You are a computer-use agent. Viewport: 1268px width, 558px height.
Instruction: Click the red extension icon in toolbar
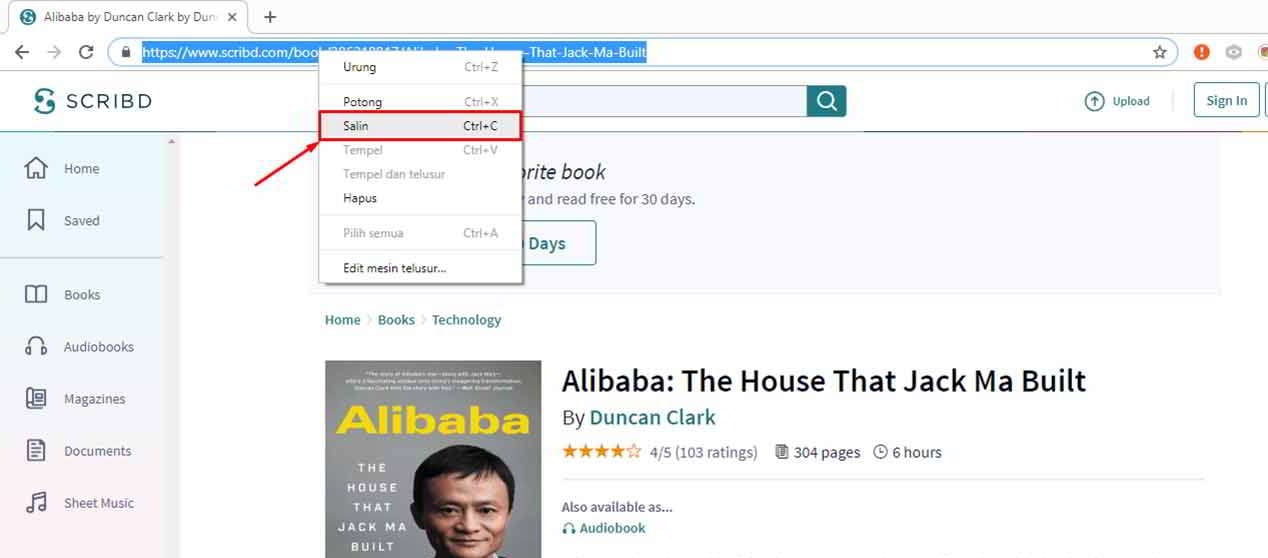tap(1201, 52)
